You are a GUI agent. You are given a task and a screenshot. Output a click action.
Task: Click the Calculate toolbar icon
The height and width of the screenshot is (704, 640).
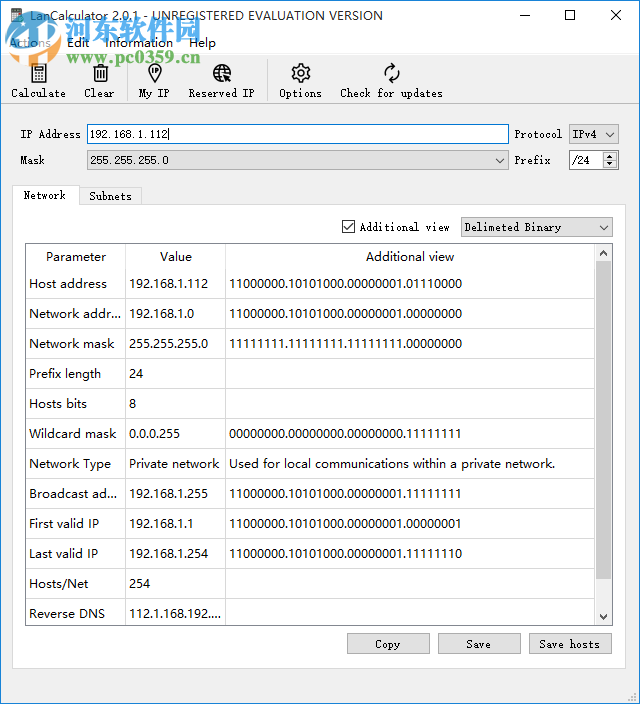click(x=39, y=74)
